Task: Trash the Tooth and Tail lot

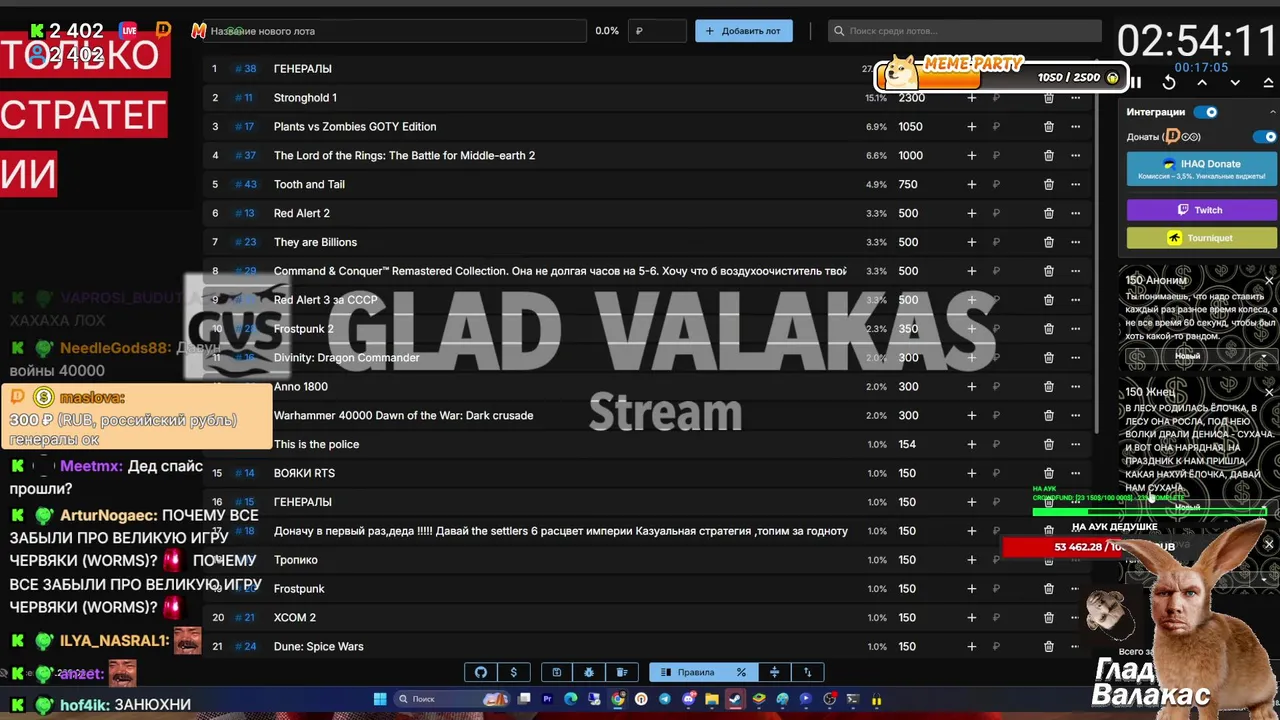Action: coord(1048,184)
